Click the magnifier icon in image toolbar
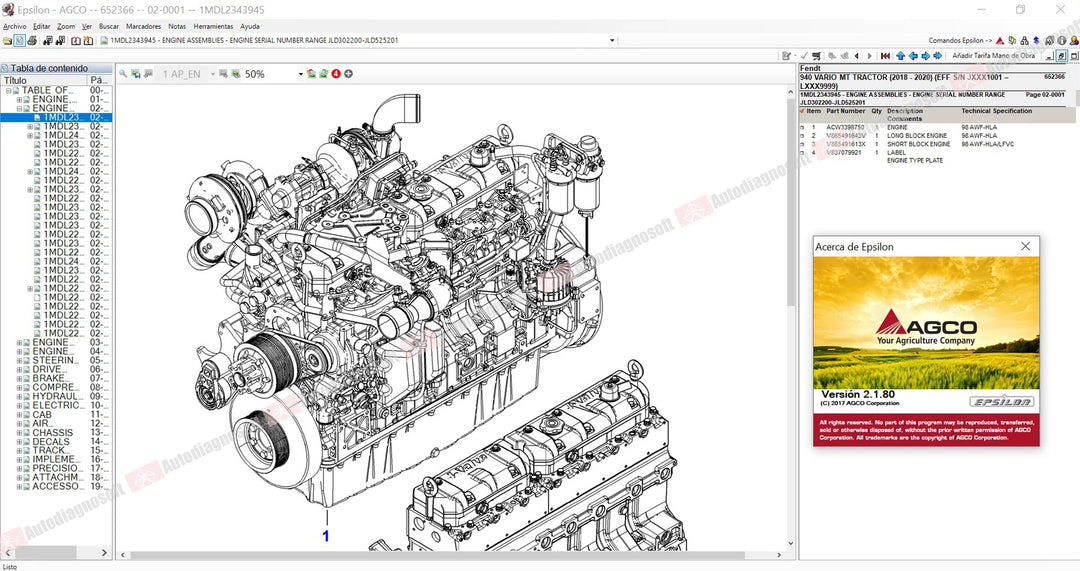This screenshot has width=1080, height=571. tap(123, 74)
